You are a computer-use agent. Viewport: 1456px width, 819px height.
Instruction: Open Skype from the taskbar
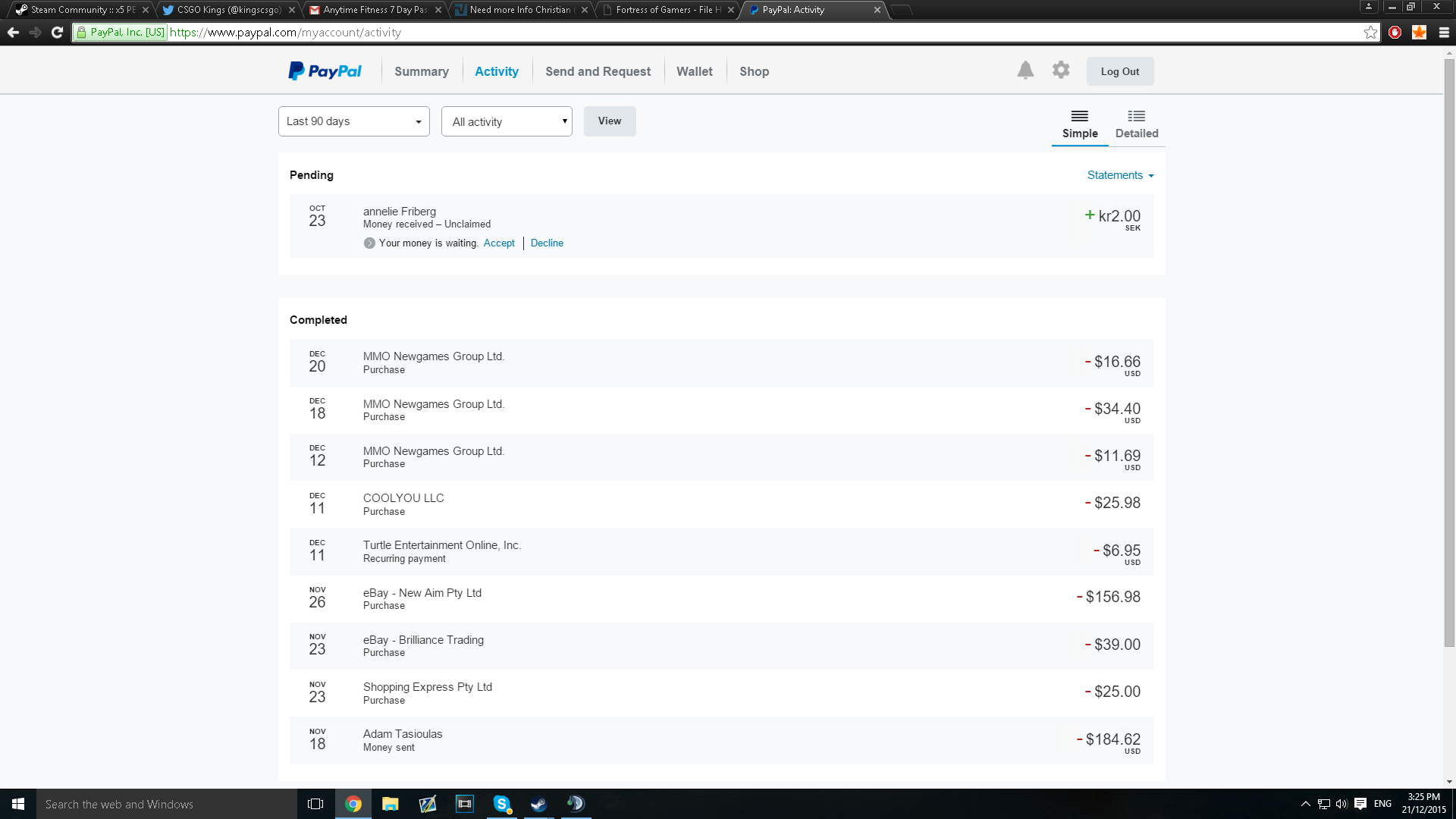point(501,804)
